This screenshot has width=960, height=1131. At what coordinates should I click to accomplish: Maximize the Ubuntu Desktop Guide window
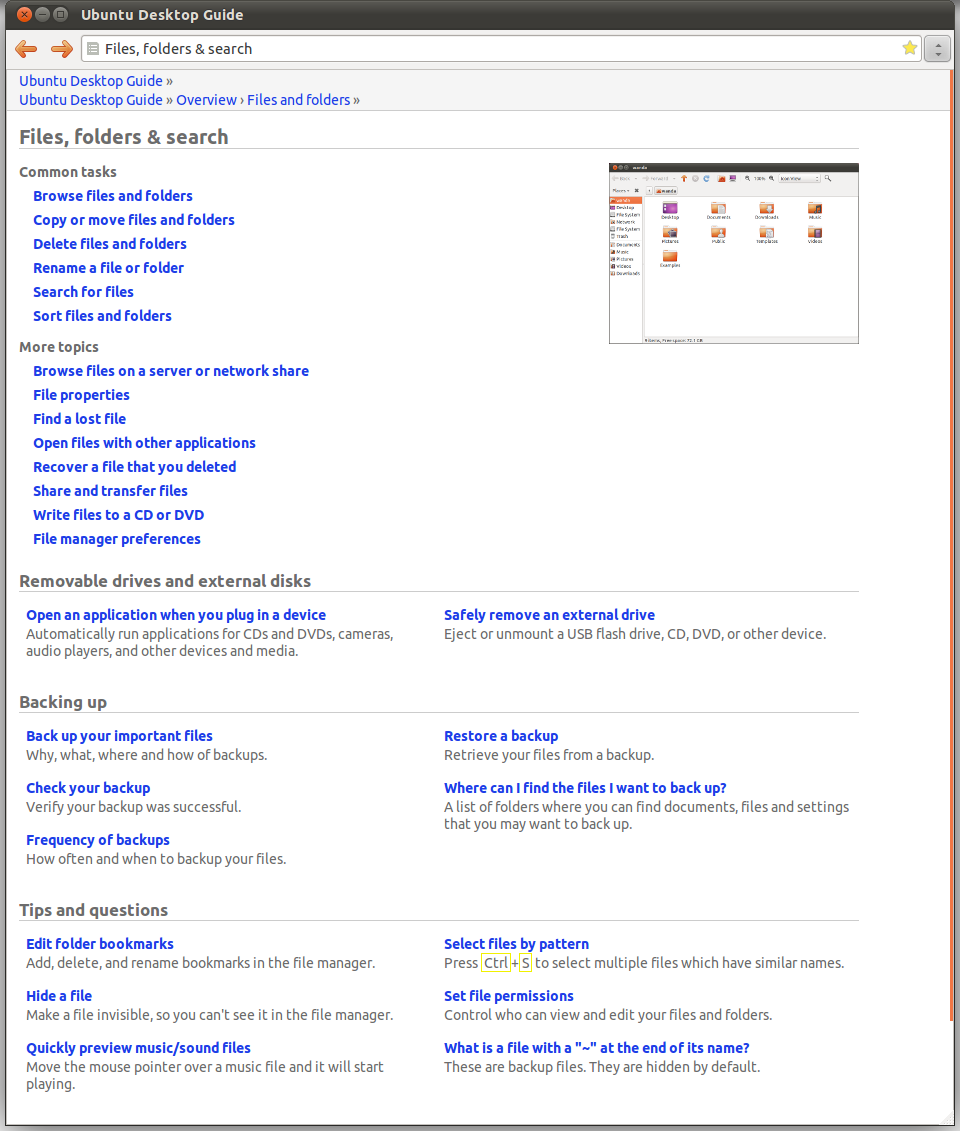click(x=61, y=14)
